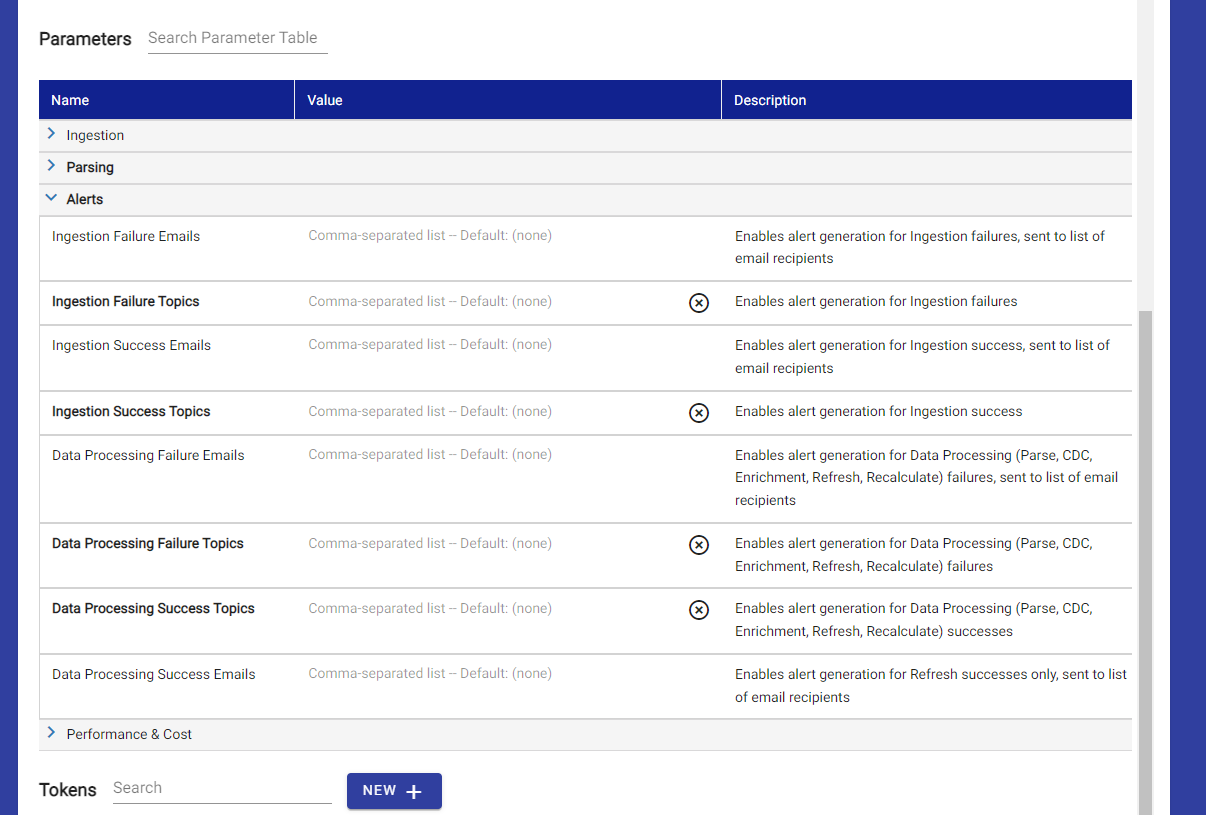
Task: Select the Data Processing Failure Topics name
Action: pyautogui.click(x=148, y=544)
